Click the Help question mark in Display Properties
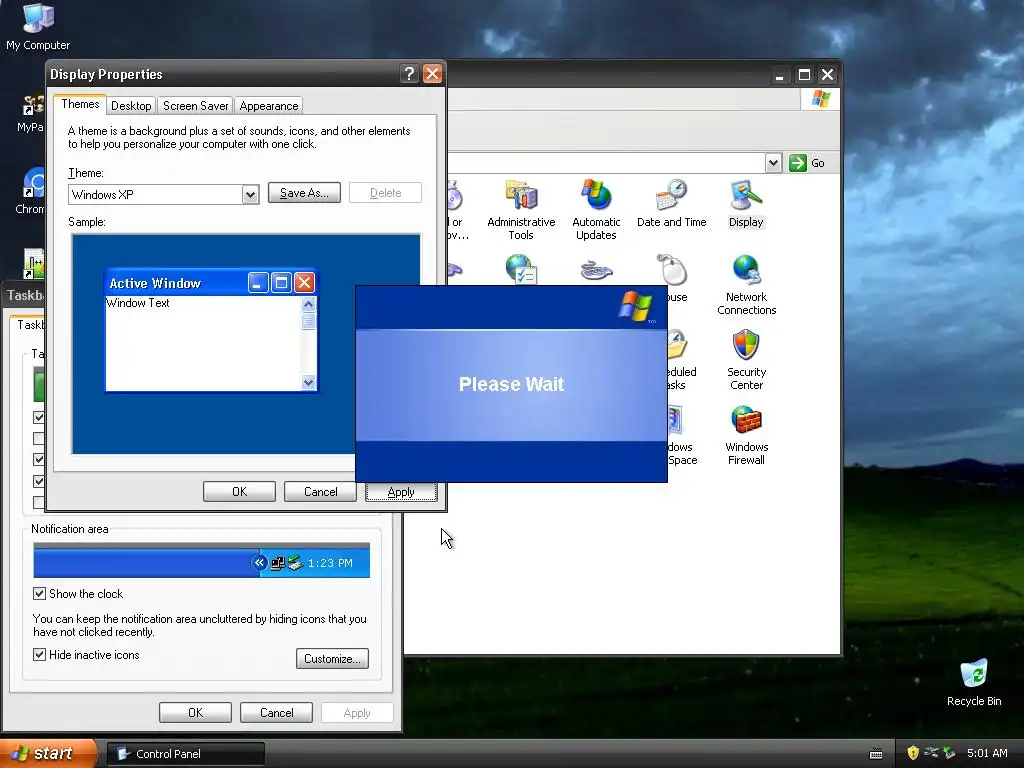1024x768 pixels. click(409, 74)
